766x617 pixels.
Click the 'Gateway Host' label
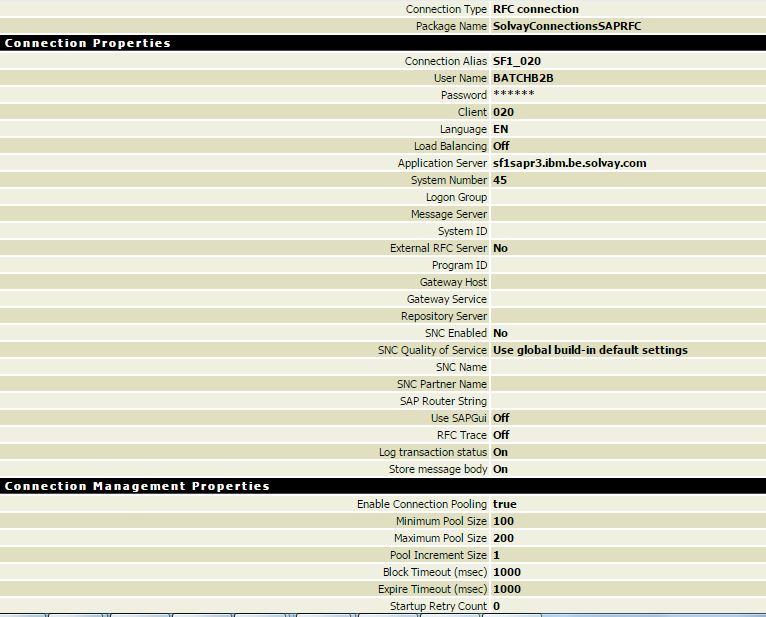tap(453, 282)
